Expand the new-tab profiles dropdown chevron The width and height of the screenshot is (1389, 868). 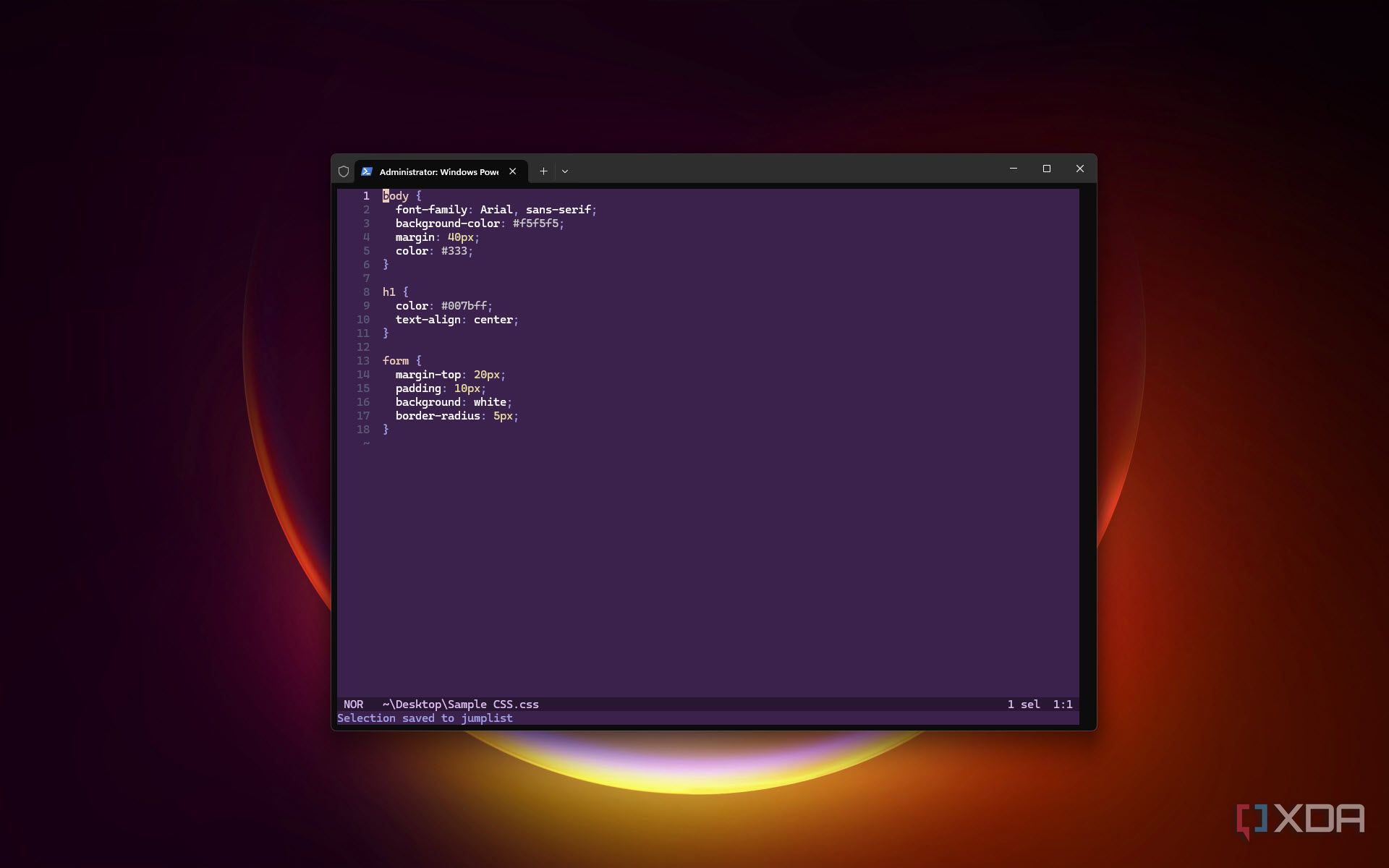point(565,171)
